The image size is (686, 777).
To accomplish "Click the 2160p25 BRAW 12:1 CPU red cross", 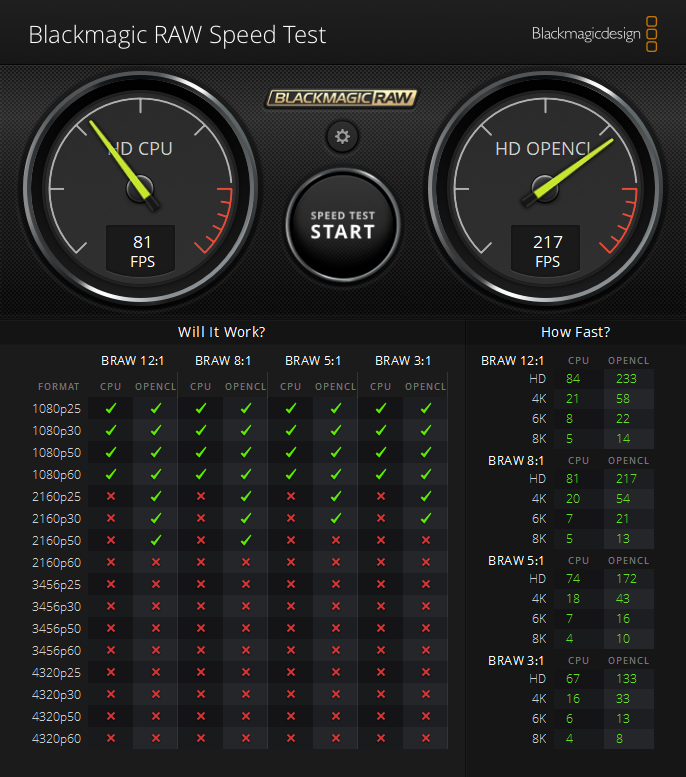I will pos(111,496).
